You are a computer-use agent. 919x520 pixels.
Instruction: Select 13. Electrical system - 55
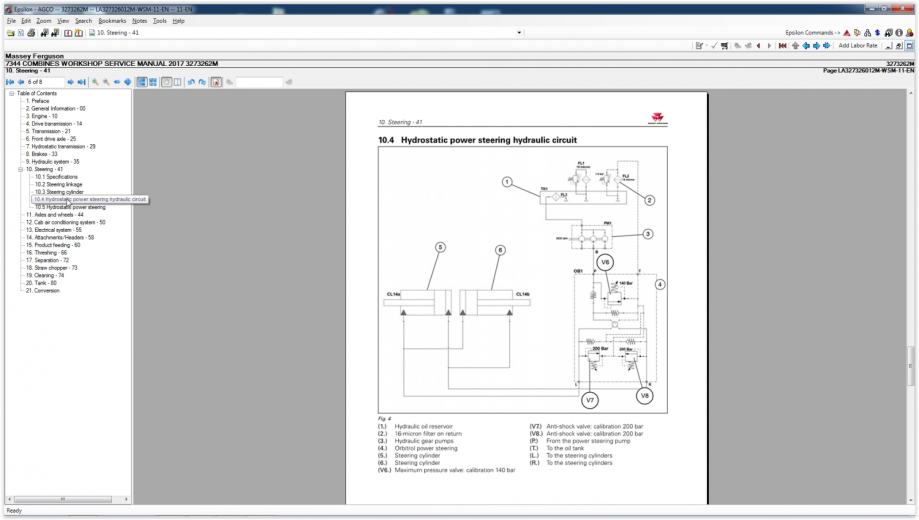pyautogui.click(x=53, y=230)
